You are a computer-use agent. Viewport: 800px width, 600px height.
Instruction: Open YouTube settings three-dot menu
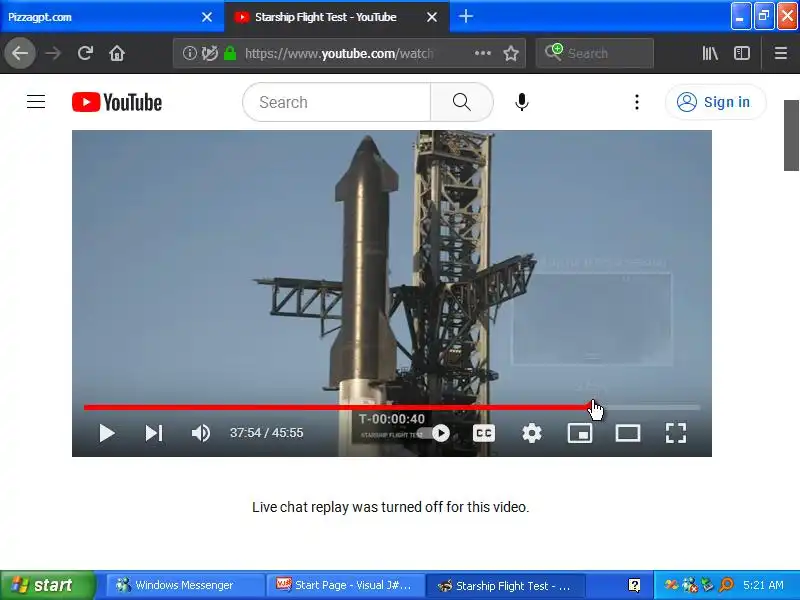click(x=637, y=102)
